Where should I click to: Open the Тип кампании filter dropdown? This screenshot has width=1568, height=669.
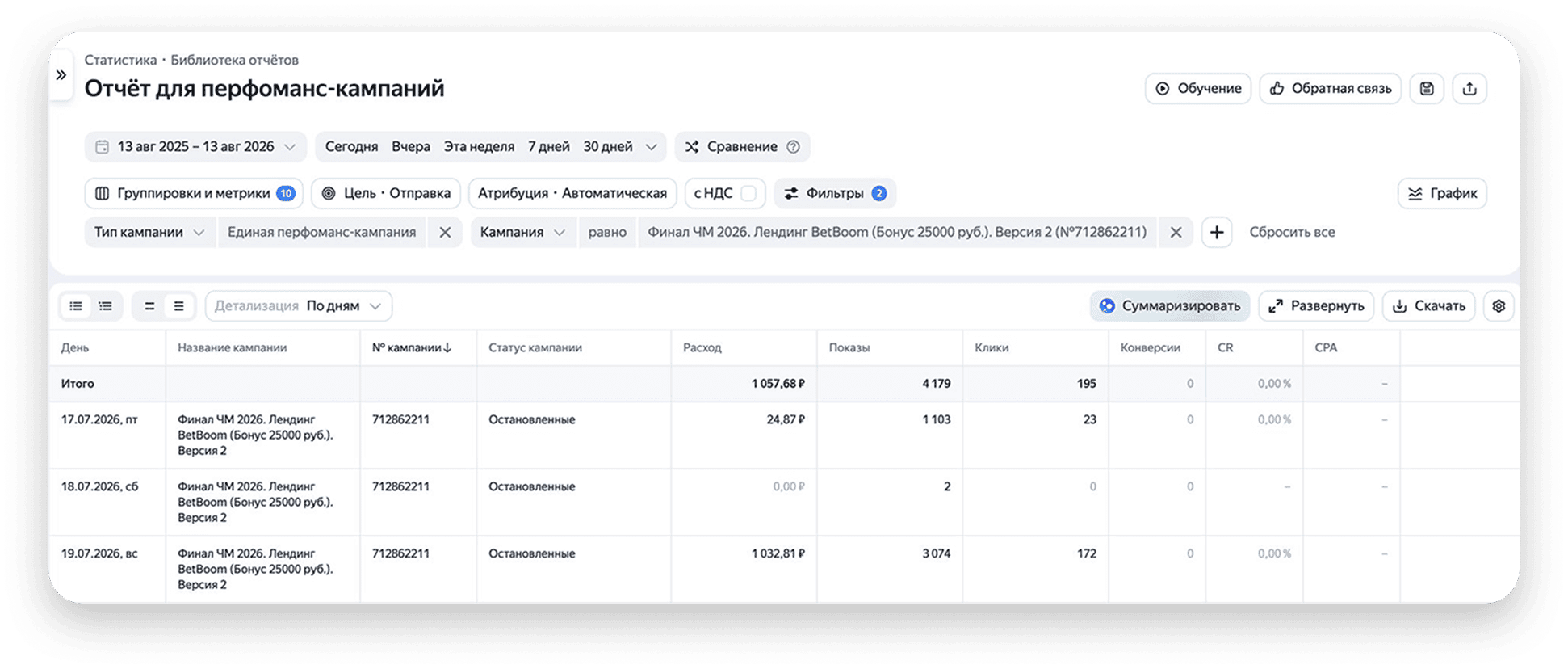pyautogui.click(x=149, y=233)
